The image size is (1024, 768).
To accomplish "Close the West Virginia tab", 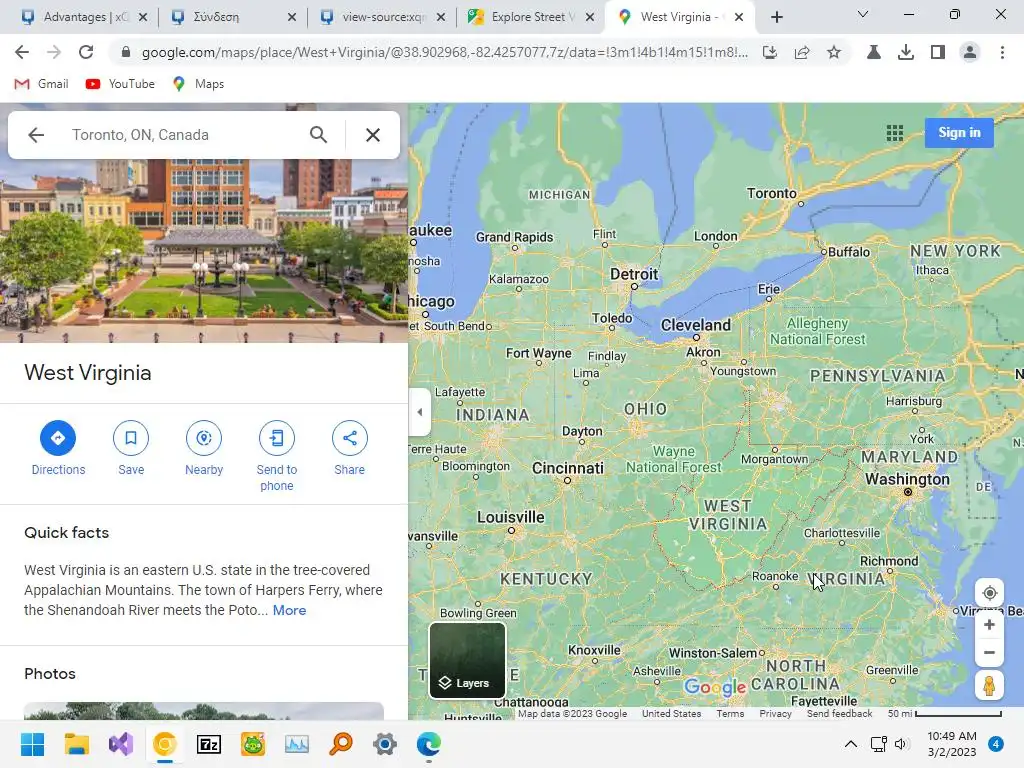I will click(739, 17).
